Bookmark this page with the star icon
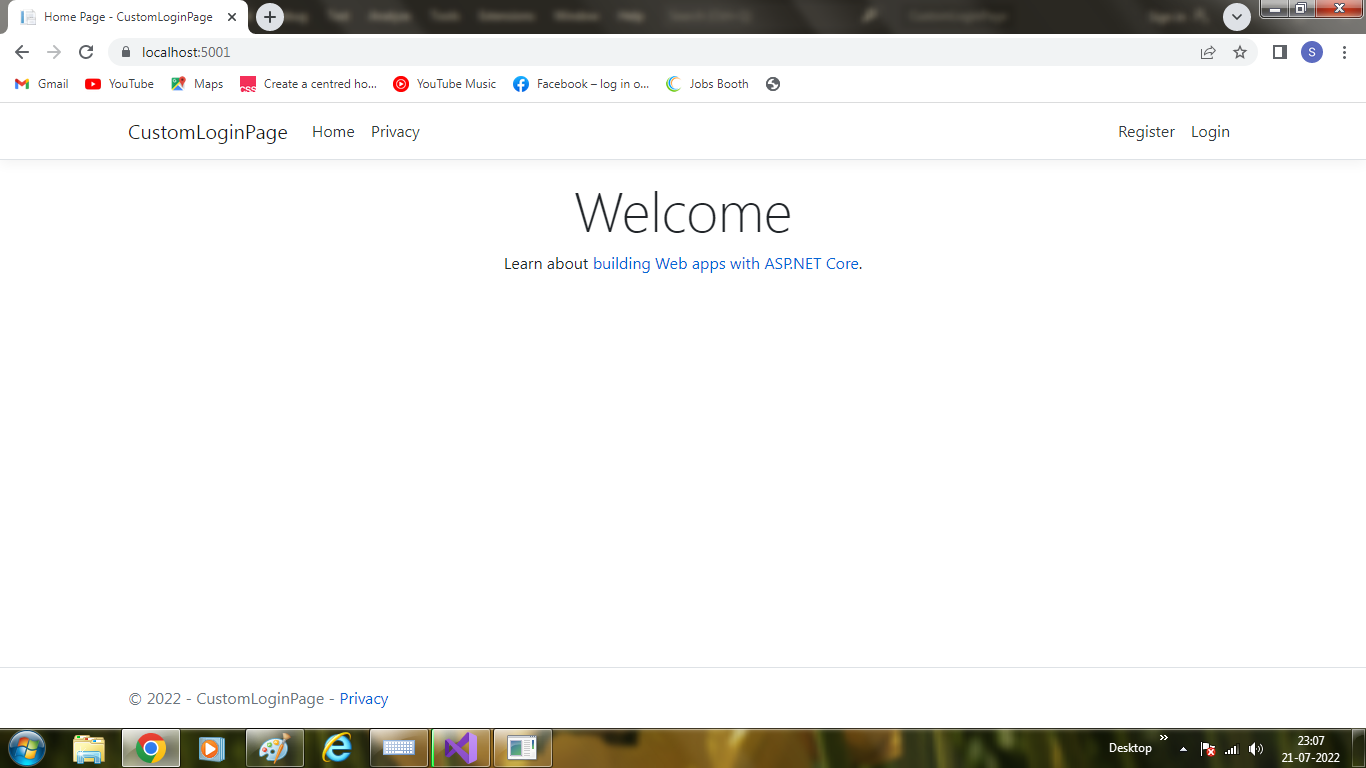This screenshot has height=768, width=1366. (1240, 52)
